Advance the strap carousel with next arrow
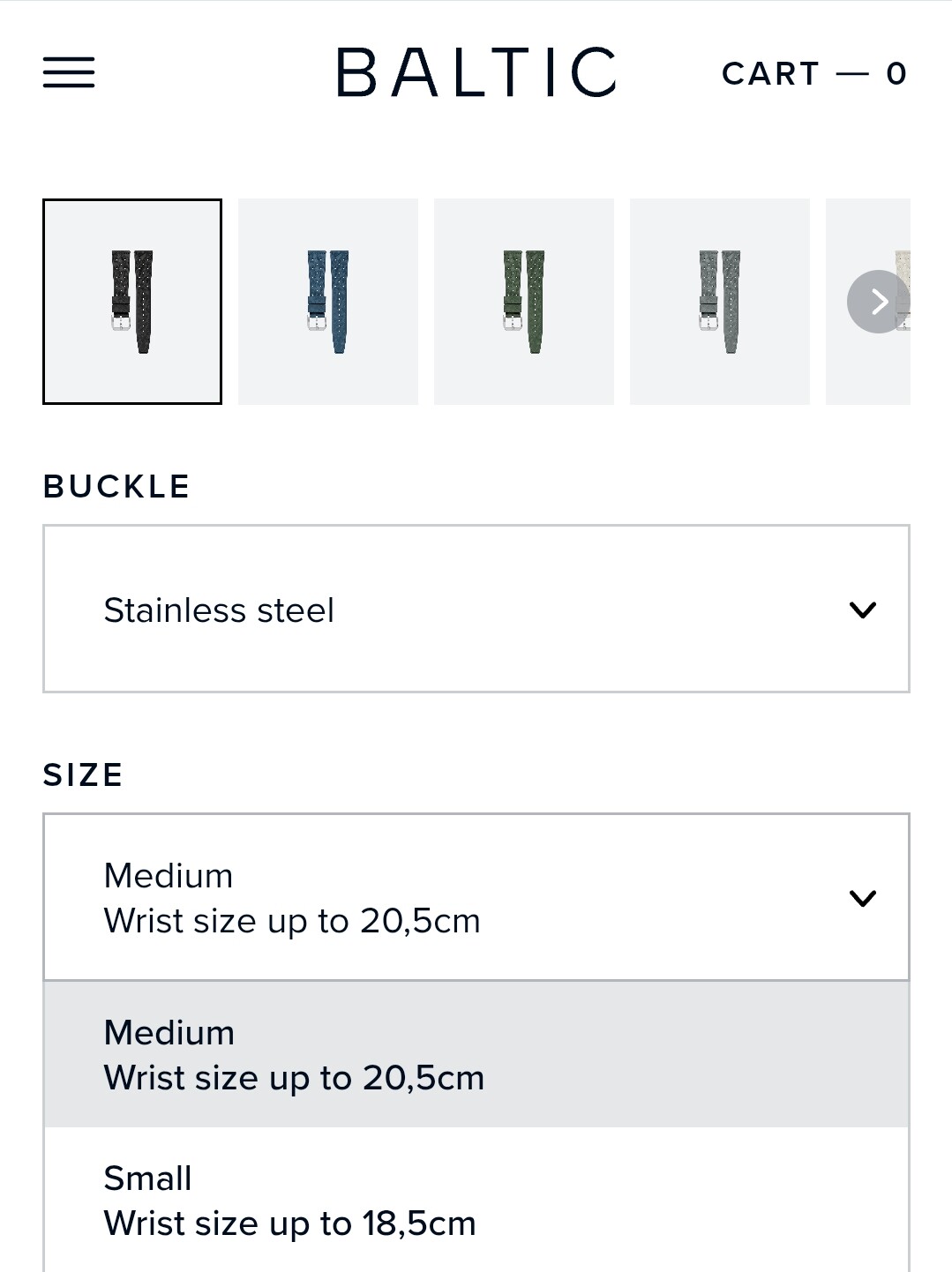Image resolution: width=952 pixels, height=1272 pixels. click(x=878, y=302)
